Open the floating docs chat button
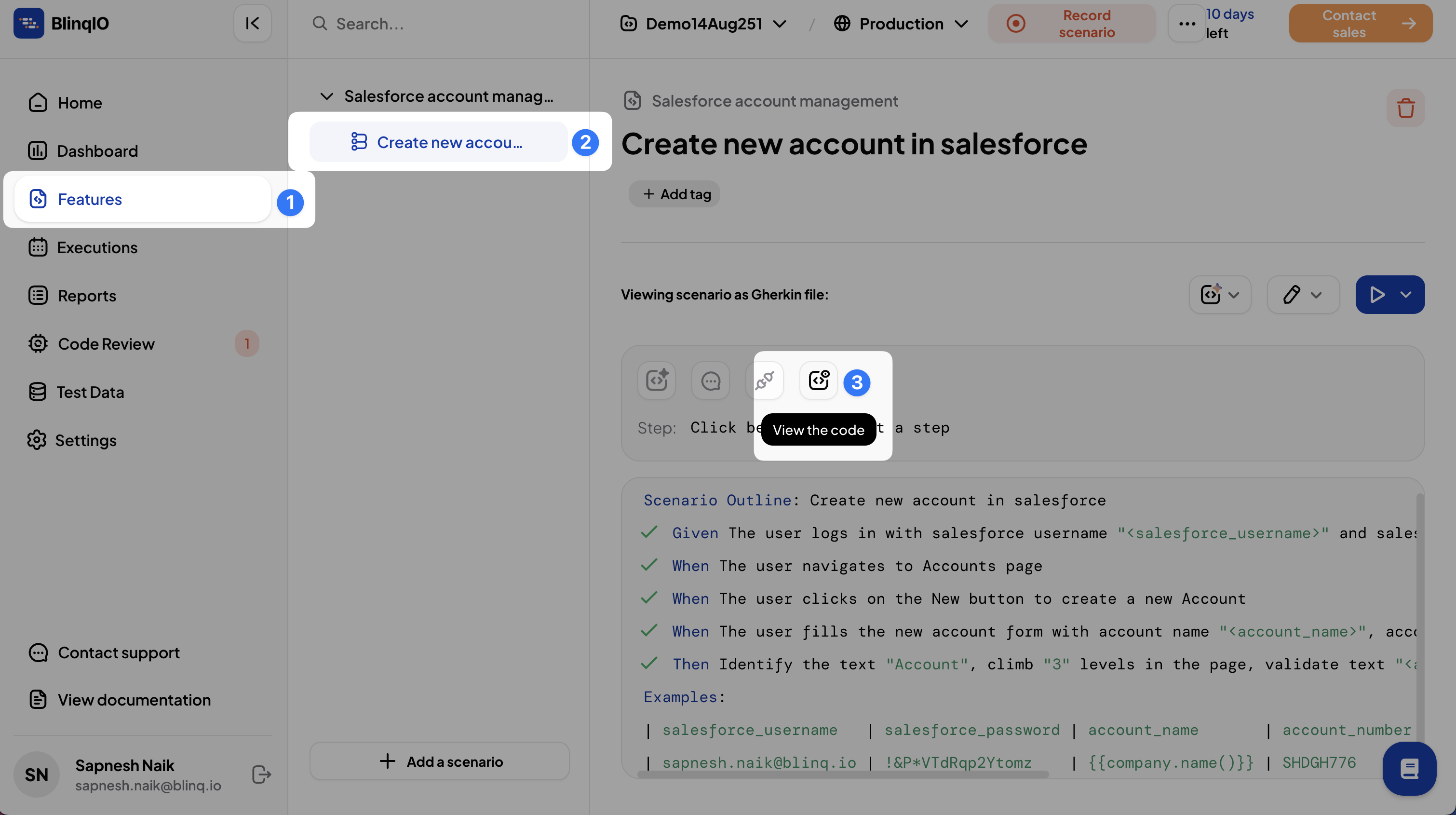This screenshot has width=1456, height=815. [1409, 769]
